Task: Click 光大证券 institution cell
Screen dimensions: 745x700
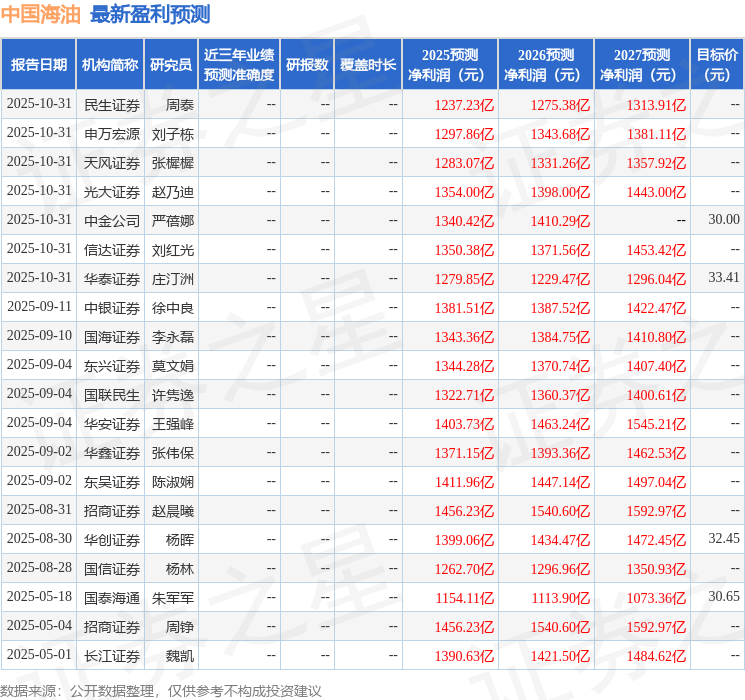Action: pyautogui.click(x=112, y=192)
